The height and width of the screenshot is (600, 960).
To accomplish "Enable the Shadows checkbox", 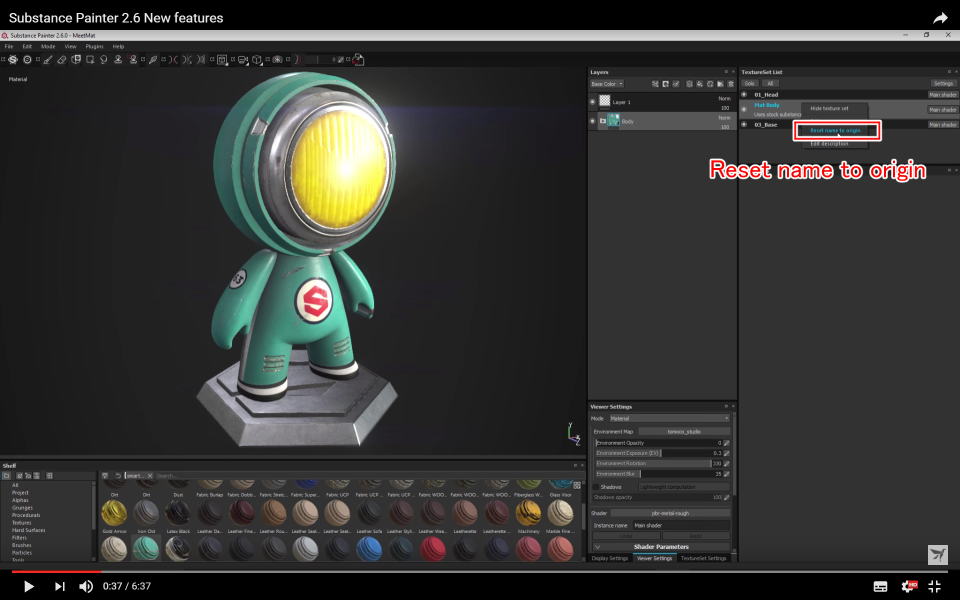I will point(596,487).
